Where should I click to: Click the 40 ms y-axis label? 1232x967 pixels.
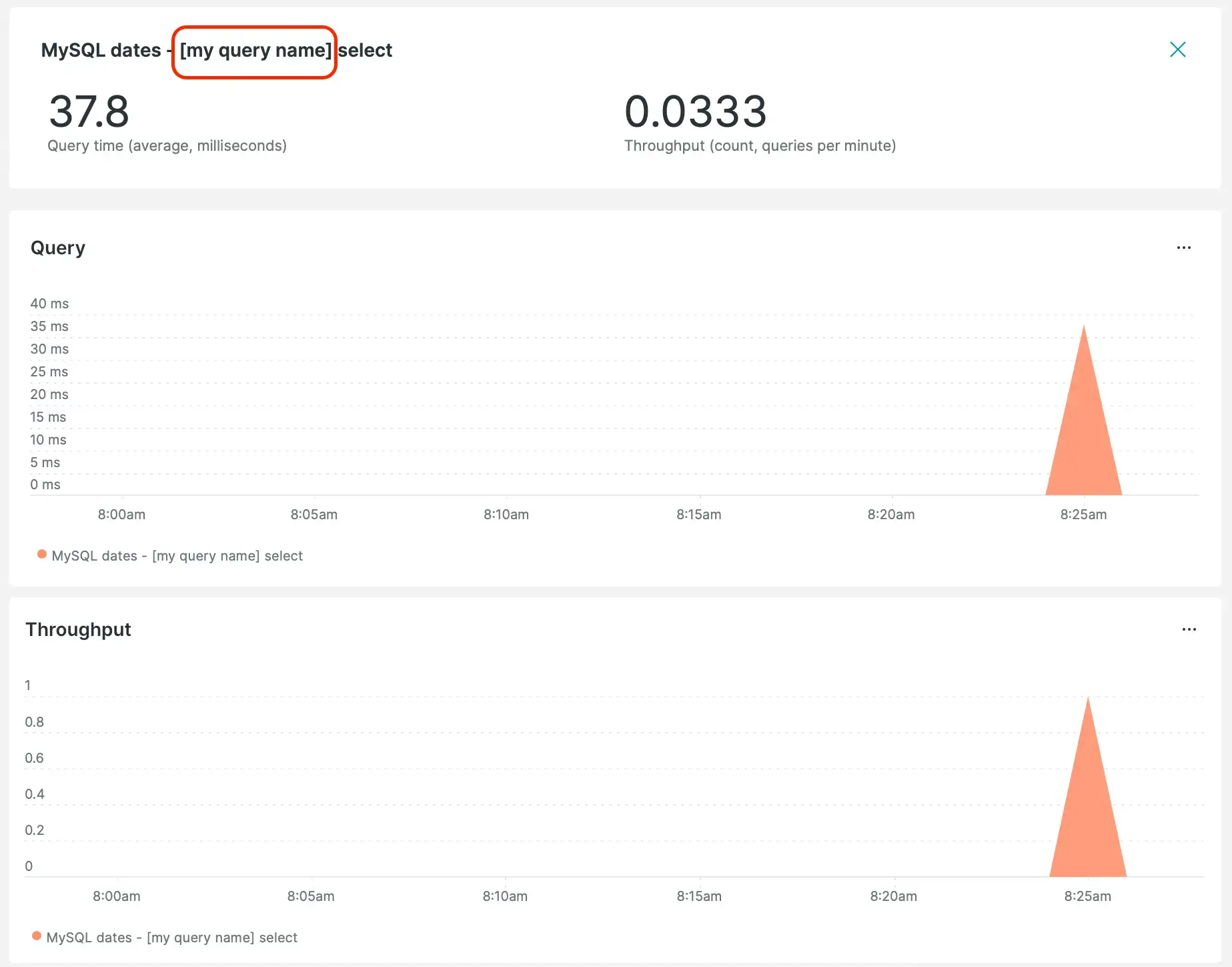[x=49, y=304]
